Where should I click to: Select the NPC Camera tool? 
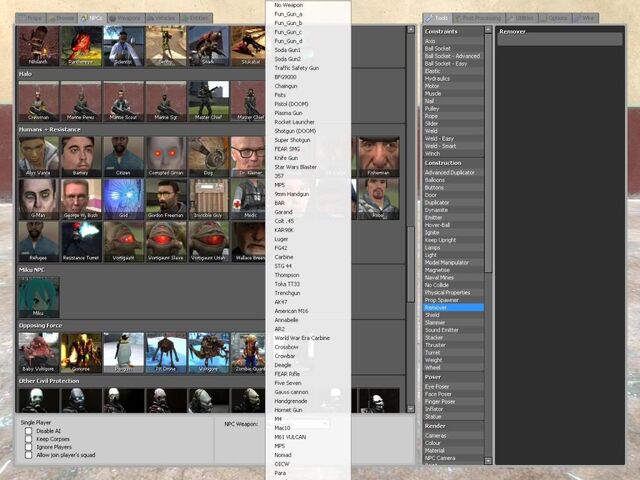point(454,458)
